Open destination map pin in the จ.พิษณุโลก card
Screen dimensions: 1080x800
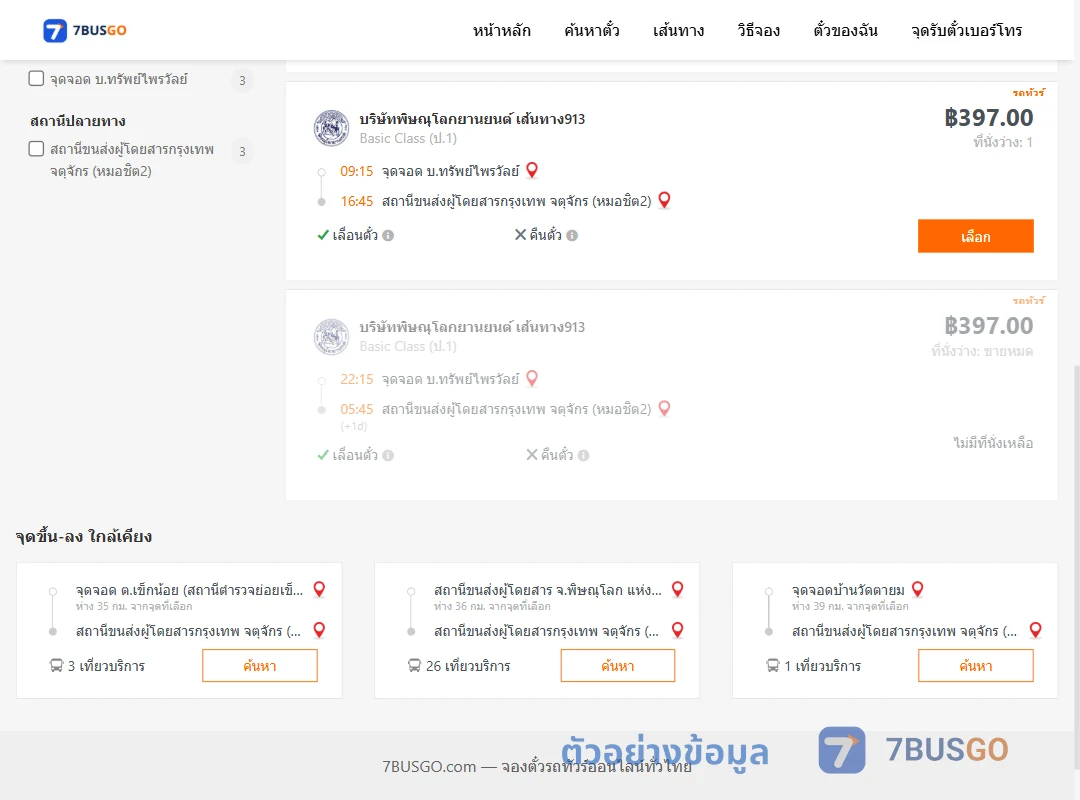coord(677,630)
